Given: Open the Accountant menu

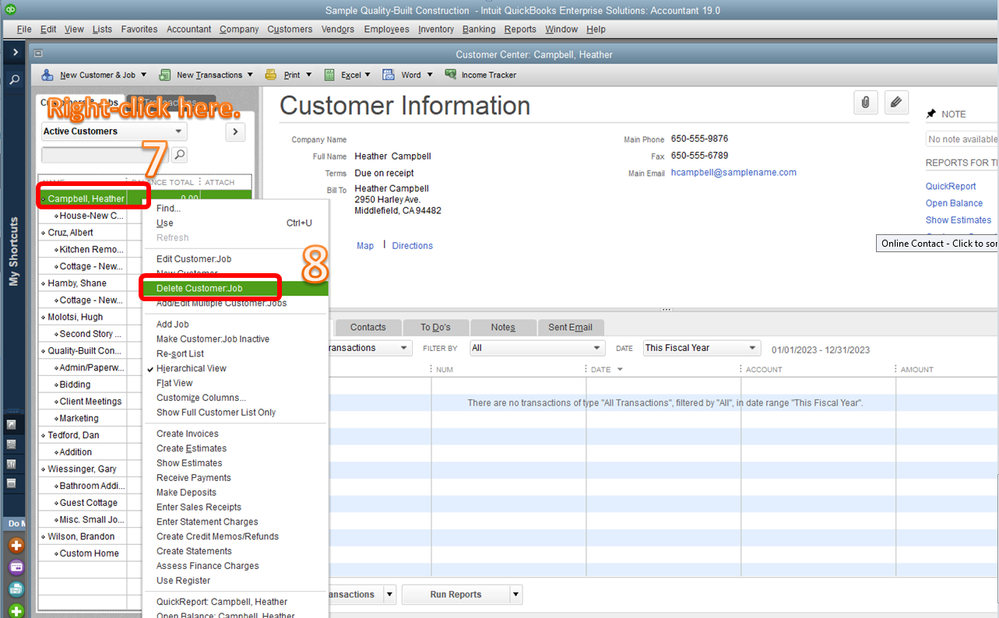Looking at the screenshot, I should click(189, 29).
